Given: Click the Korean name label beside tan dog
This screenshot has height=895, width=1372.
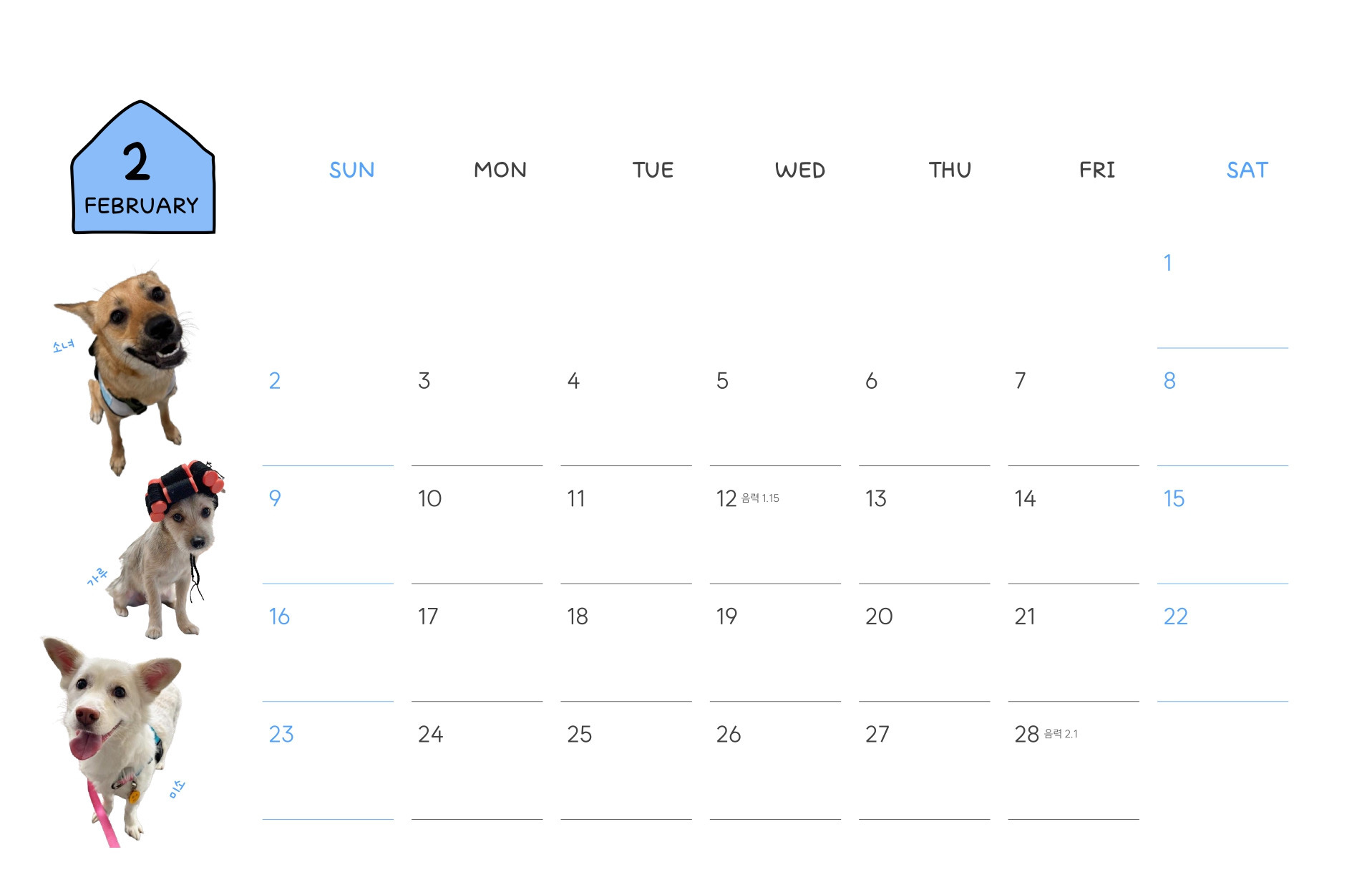Looking at the screenshot, I should pyautogui.click(x=63, y=347).
